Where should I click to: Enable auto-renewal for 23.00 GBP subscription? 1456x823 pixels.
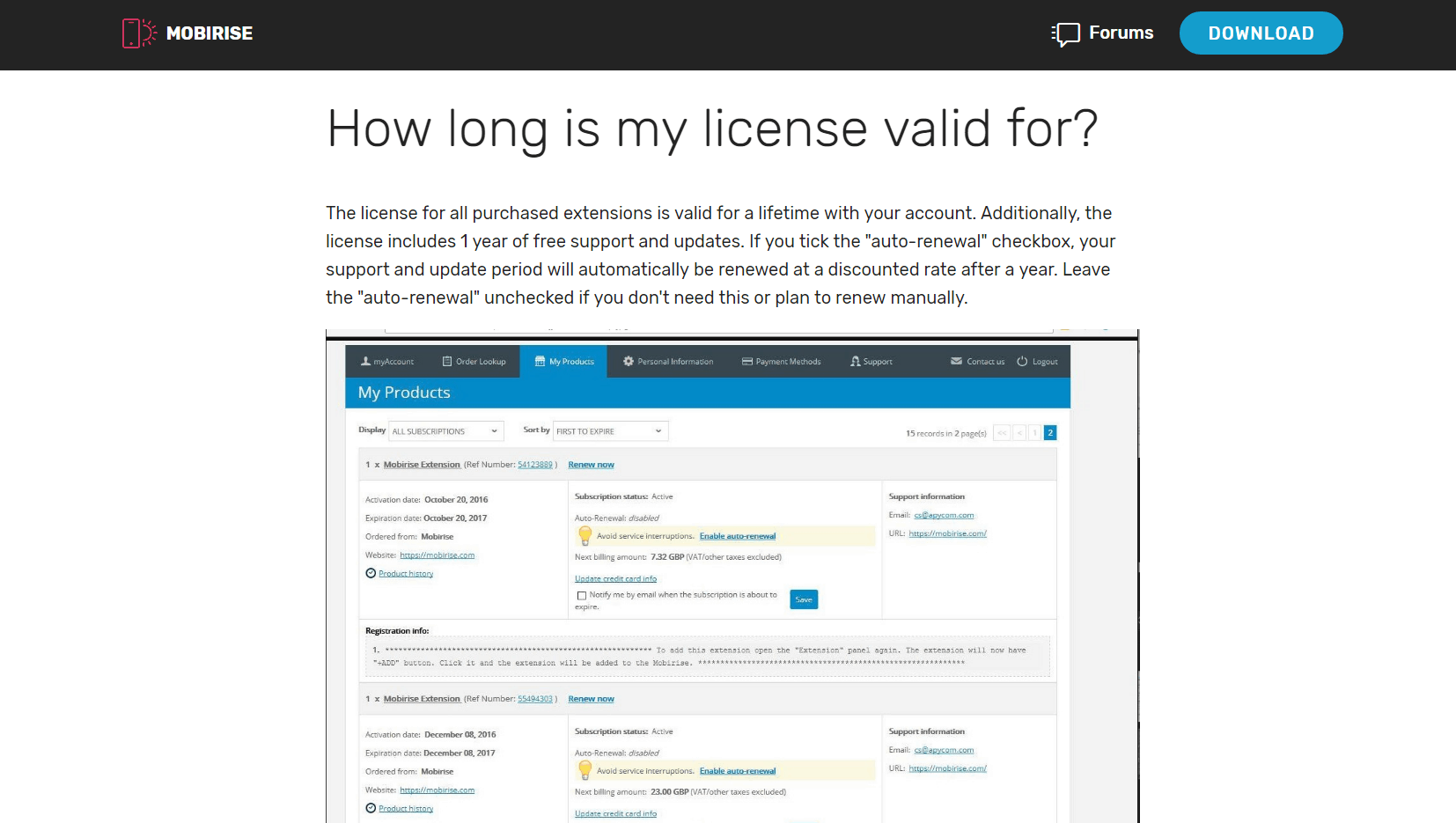click(738, 771)
